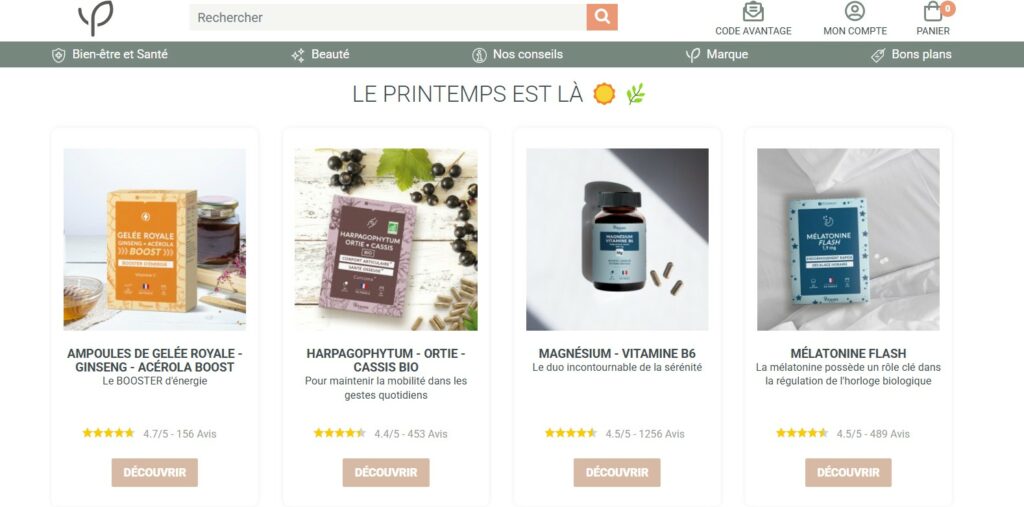Open the Mélatonine Flash product photo

pyautogui.click(x=848, y=239)
